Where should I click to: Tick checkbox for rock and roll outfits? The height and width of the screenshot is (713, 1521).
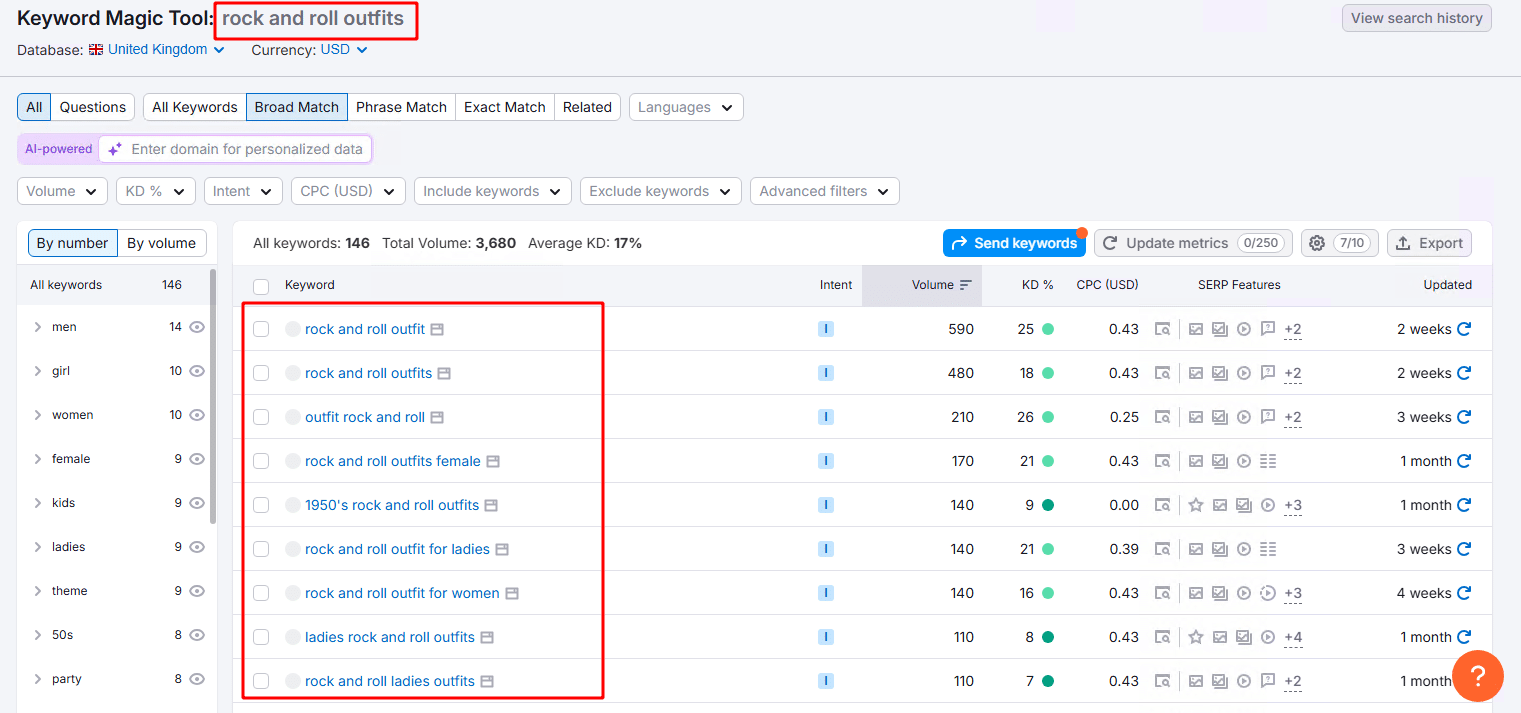coord(261,373)
